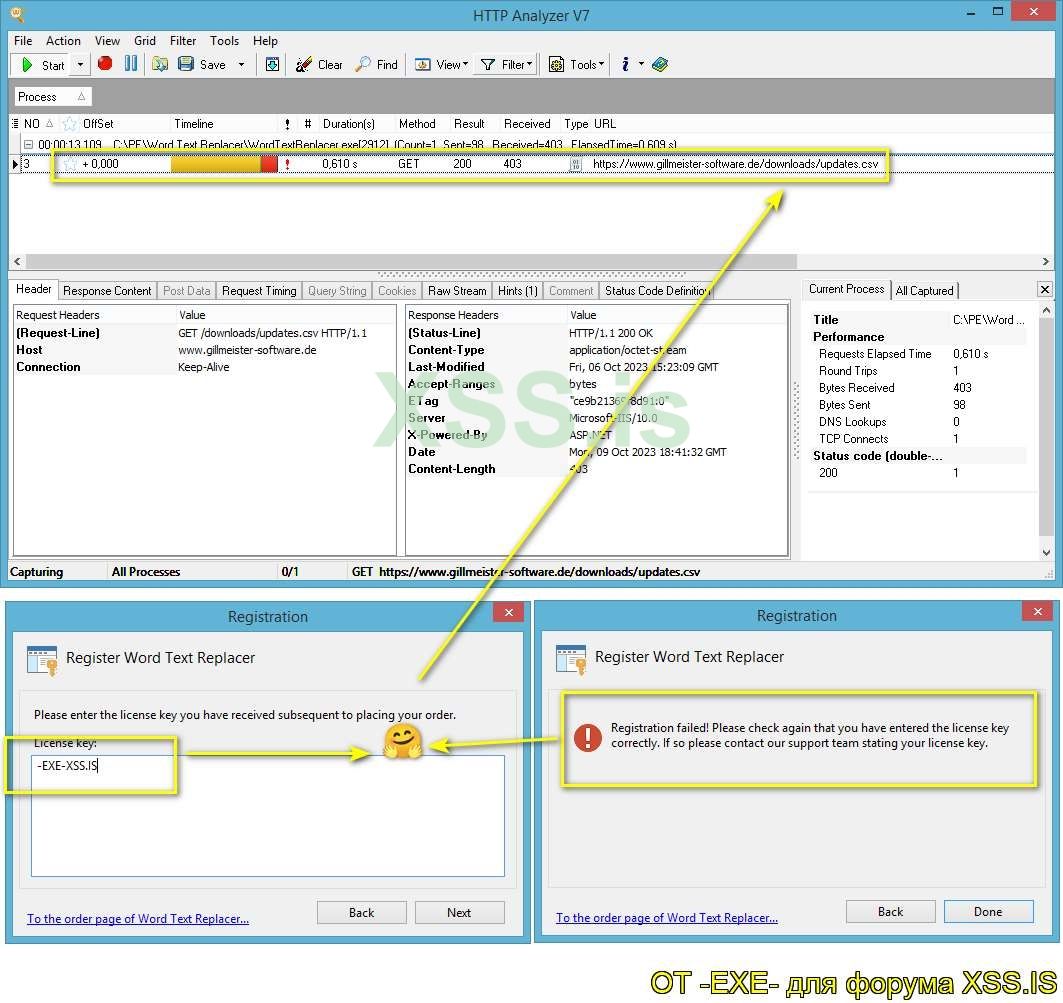
Task: Sort by the Received column header
Action: [527, 124]
